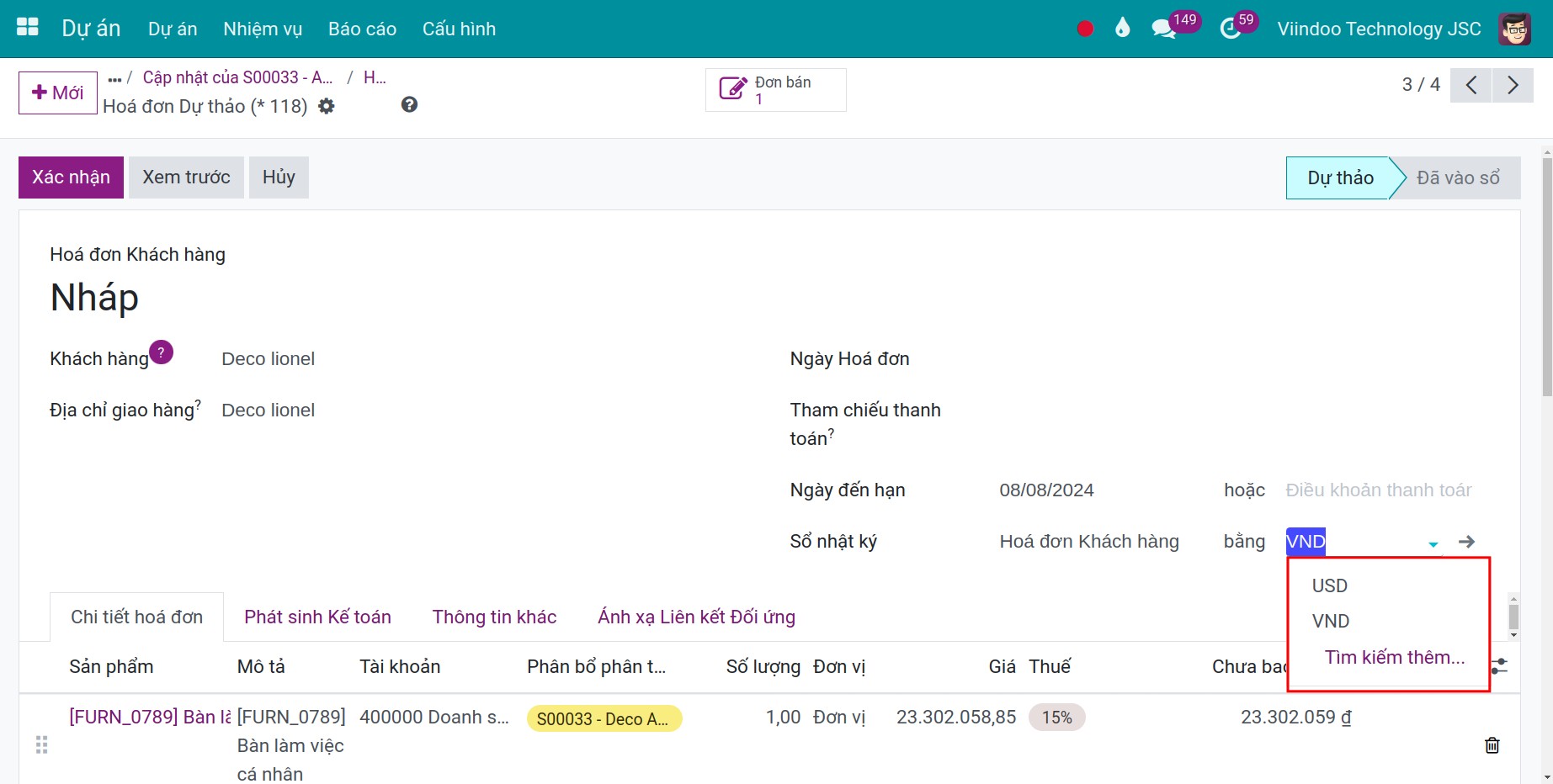Screen dimensions: 1553x784
Task: Click the breadcrumb ellipsis icon
Action: pyautogui.click(x=114, y=80)
